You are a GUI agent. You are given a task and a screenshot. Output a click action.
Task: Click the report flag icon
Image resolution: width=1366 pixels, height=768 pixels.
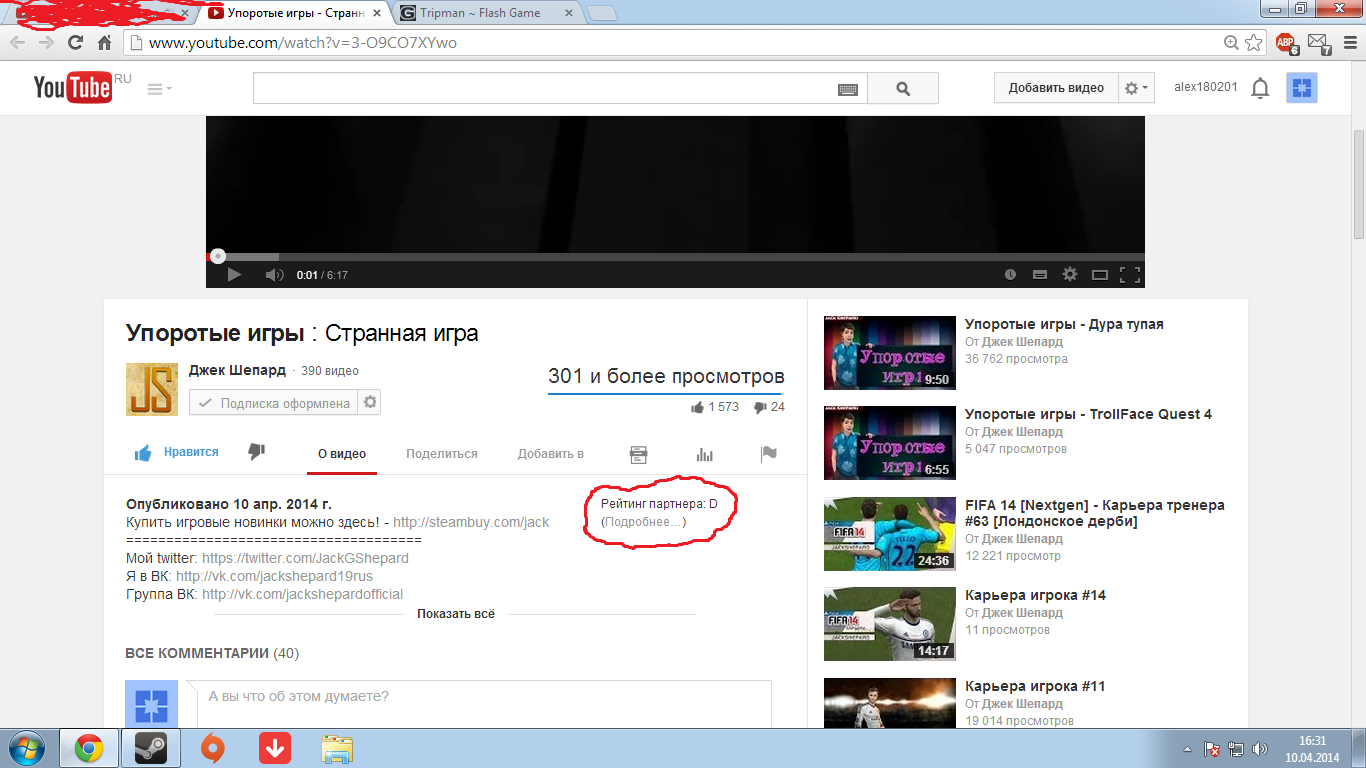[x=769, y=454]
